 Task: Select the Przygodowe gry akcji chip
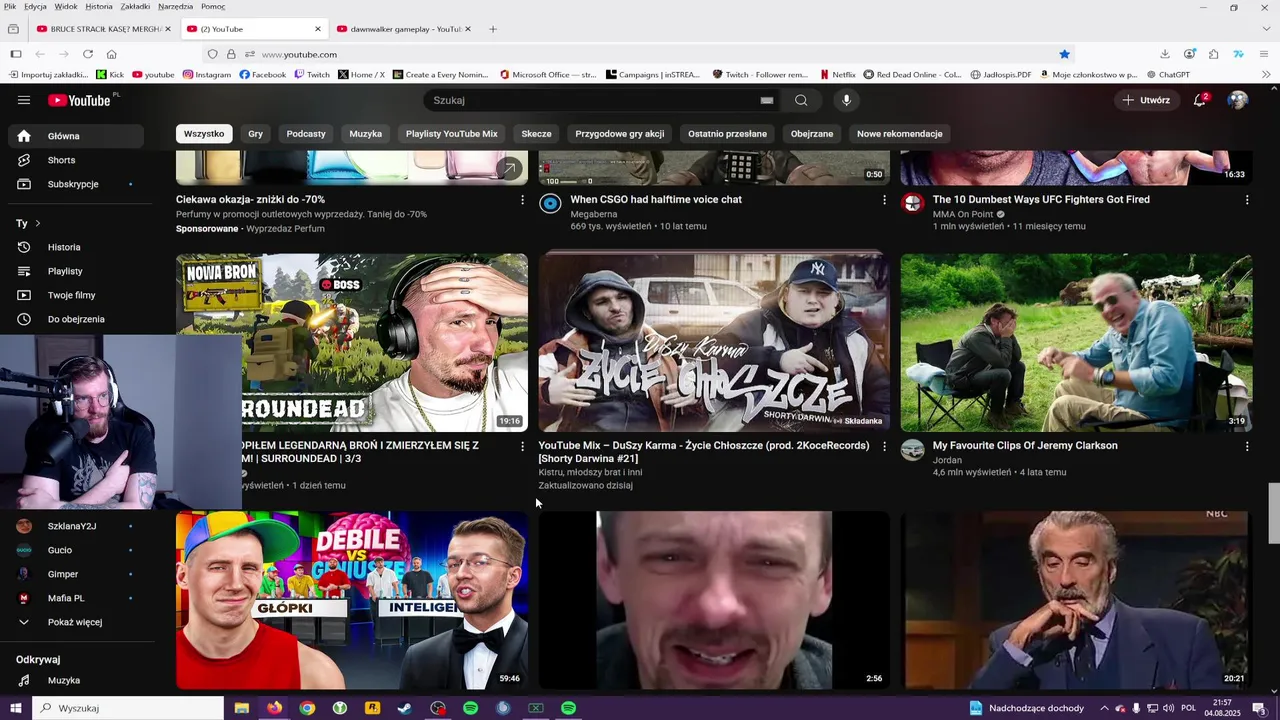point(620,134)
